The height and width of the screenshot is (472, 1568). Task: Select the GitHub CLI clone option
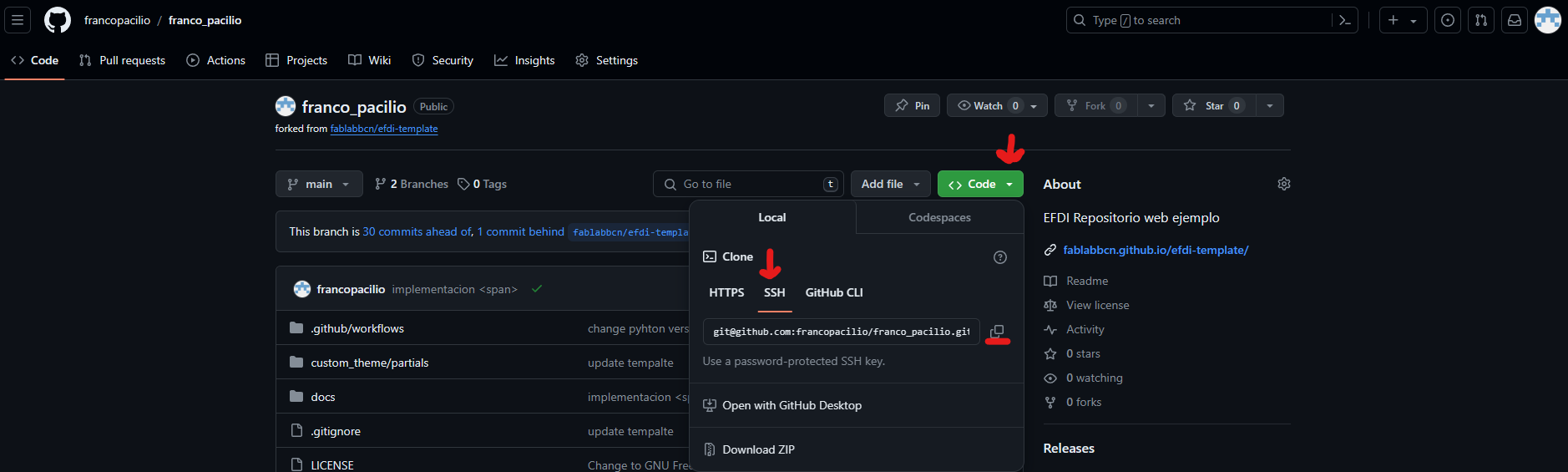tap(834, 292)
